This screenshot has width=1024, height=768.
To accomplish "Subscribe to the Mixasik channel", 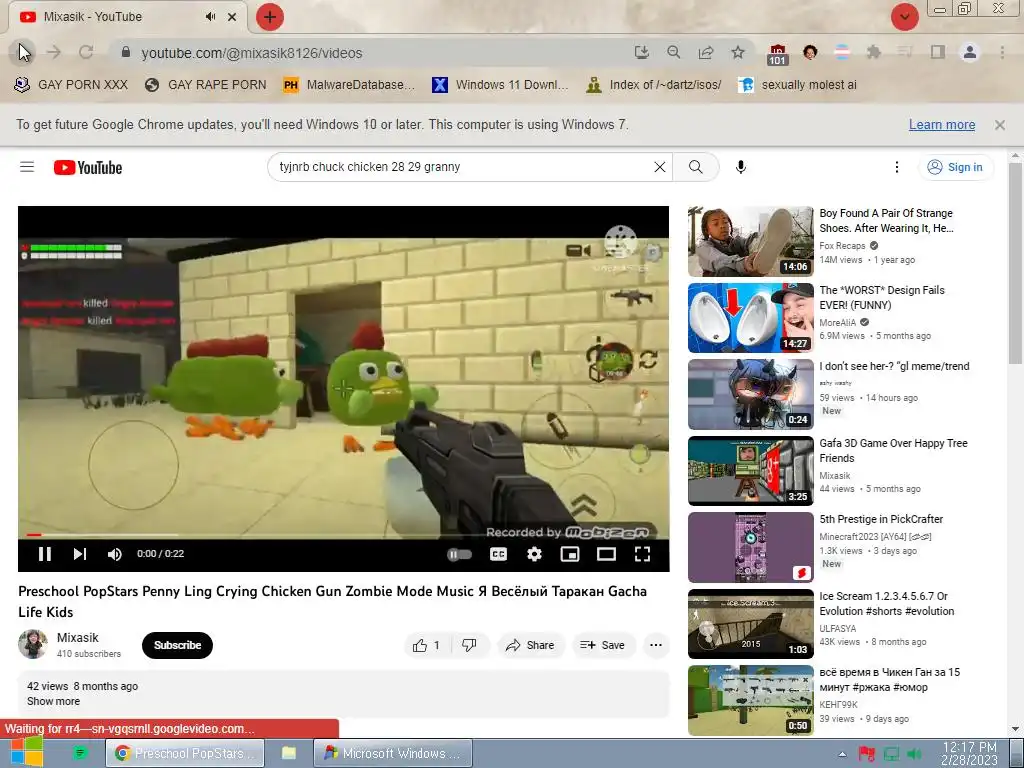I will (x=177, y=645).
